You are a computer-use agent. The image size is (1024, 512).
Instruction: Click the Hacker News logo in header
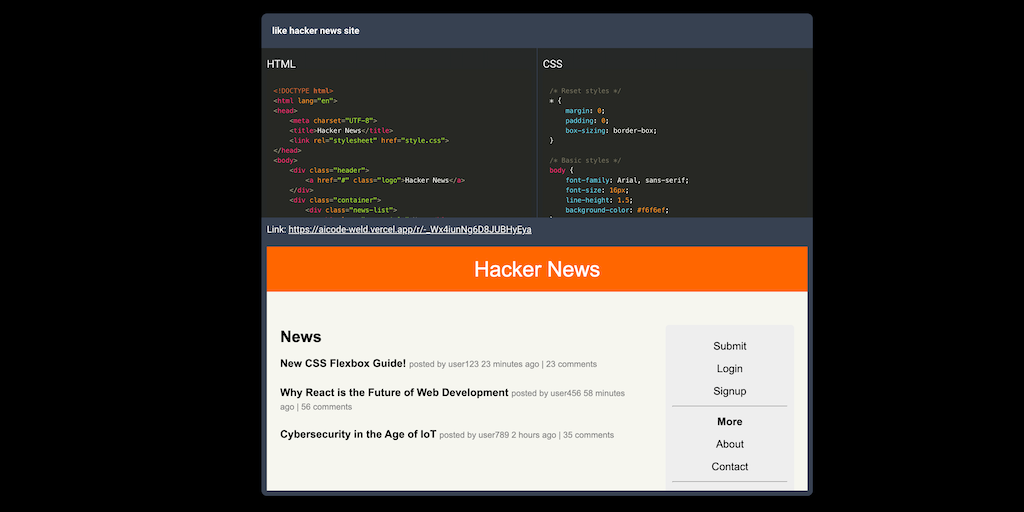pos(537,269)
